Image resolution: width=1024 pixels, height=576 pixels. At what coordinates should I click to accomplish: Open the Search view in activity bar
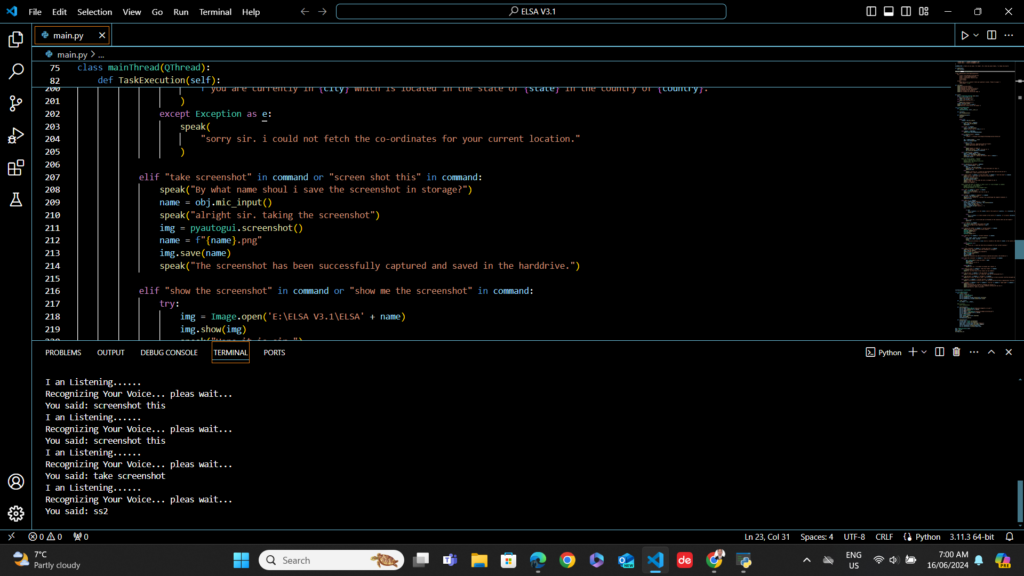16,71
